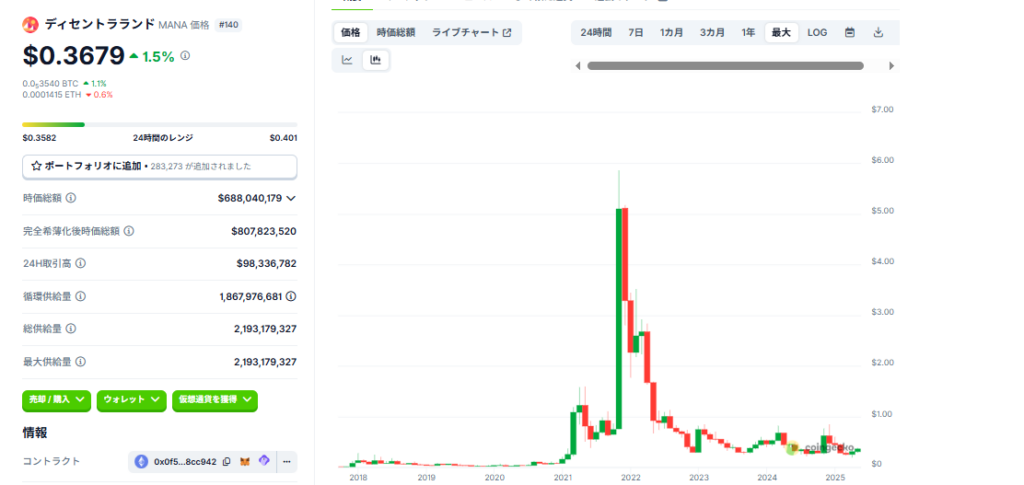Screen dimensions: 1024x485
Task: Select the candlestick chart icon
Action: (376, 60)
